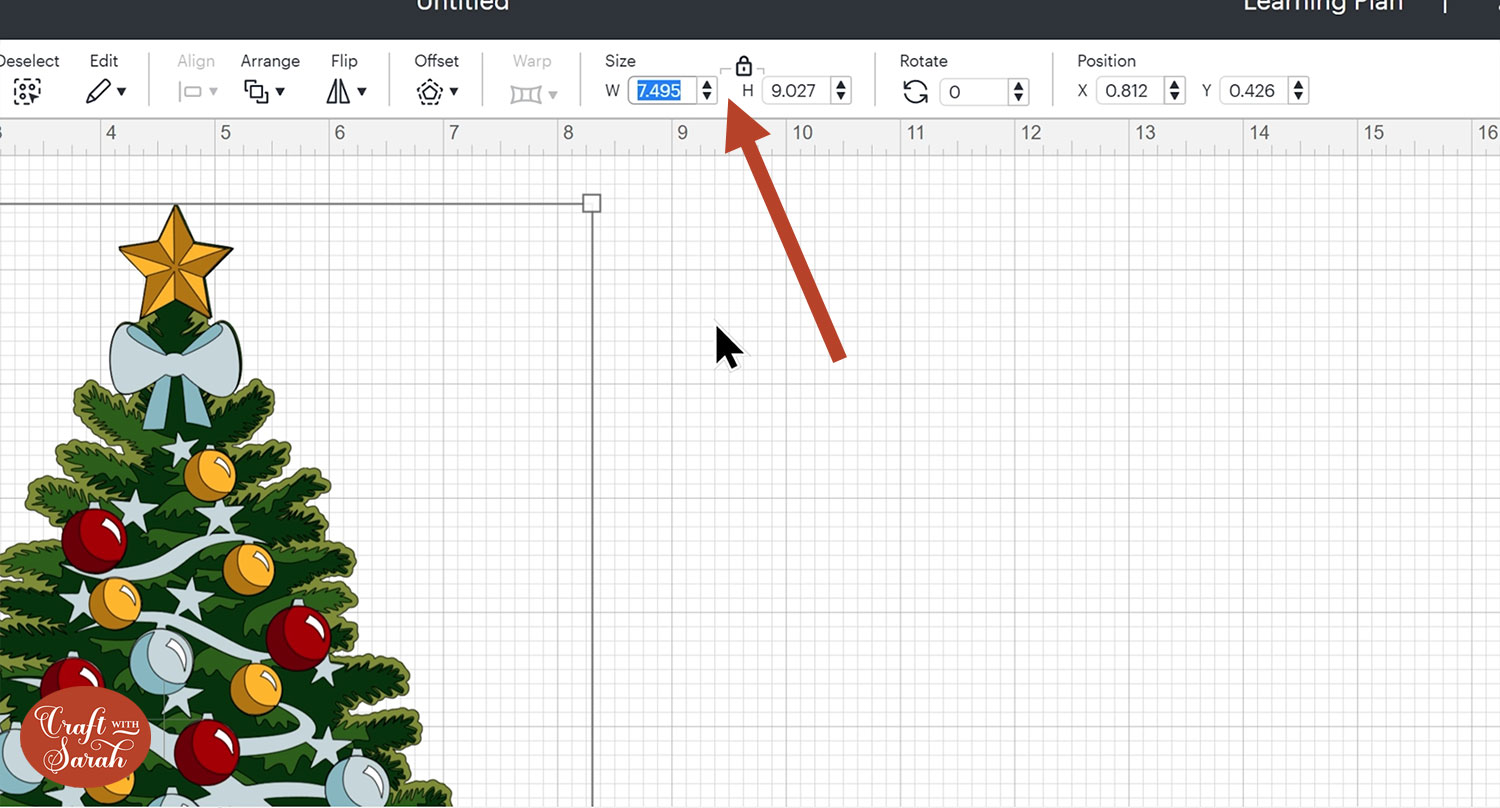Decrease width with the W down arrow

[708, 97]
